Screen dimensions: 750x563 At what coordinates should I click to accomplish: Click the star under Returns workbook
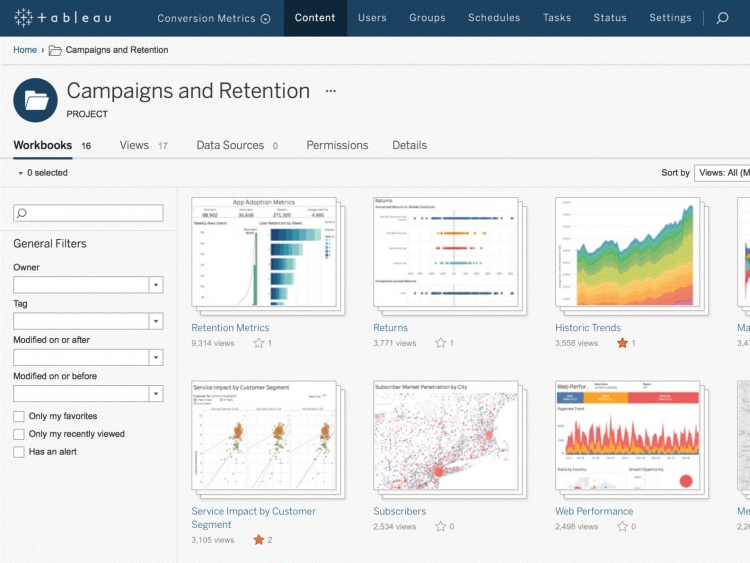[441, 343]
